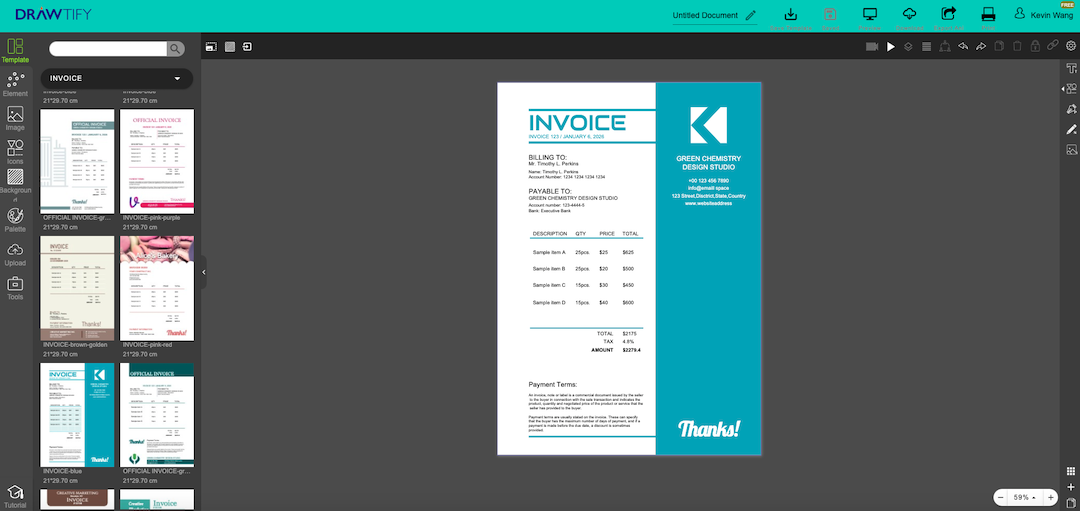Select OFFICIAL INVOICE dark green template thumbnail
1080x511 pixels.
pyautogui.click(x=157, y=415)
